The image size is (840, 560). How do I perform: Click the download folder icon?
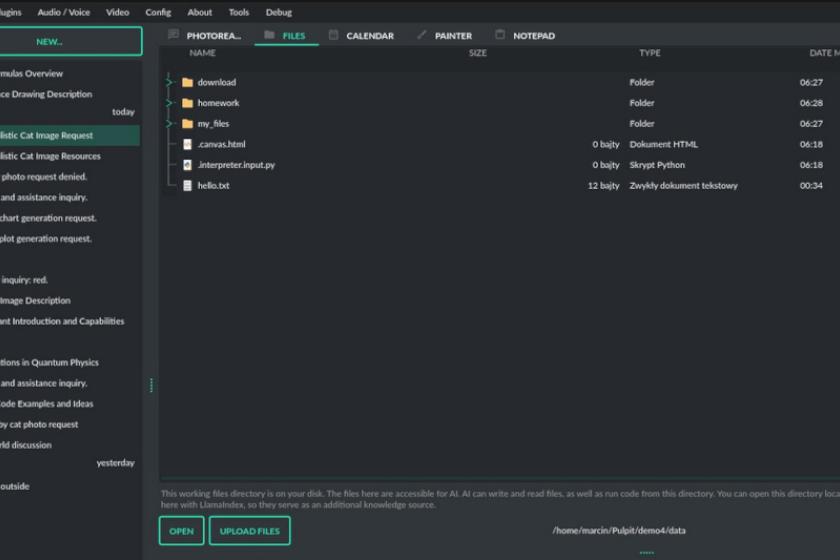point(188,83)
